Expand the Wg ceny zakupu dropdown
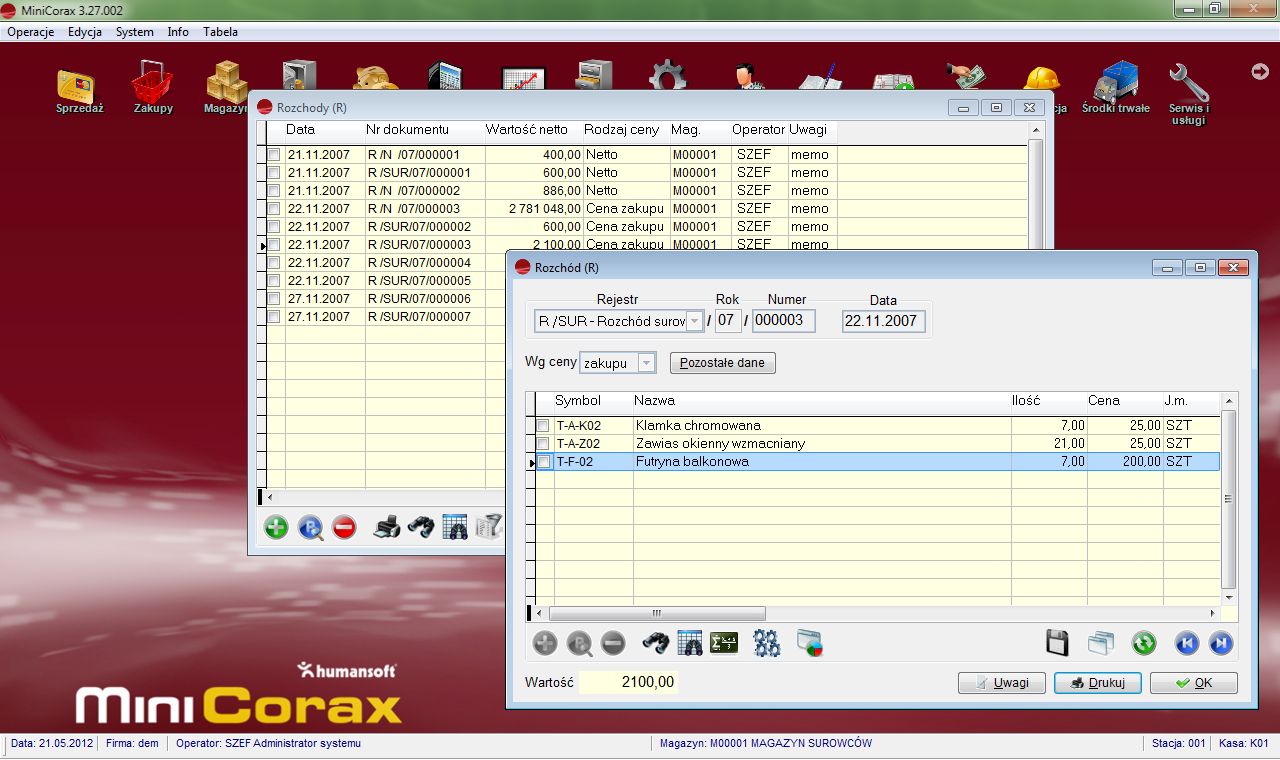 click(646, 364)
